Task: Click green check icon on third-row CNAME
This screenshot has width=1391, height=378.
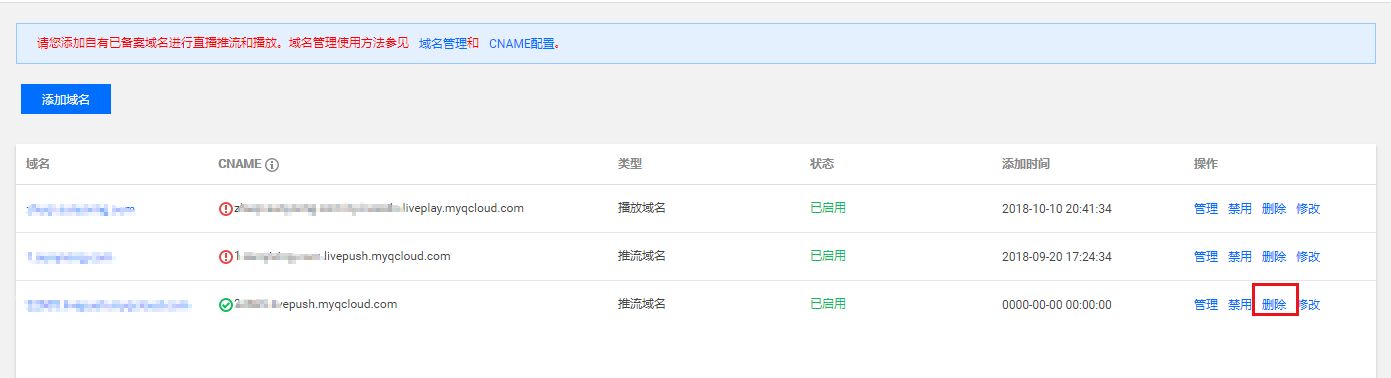Action: (225, 305)
